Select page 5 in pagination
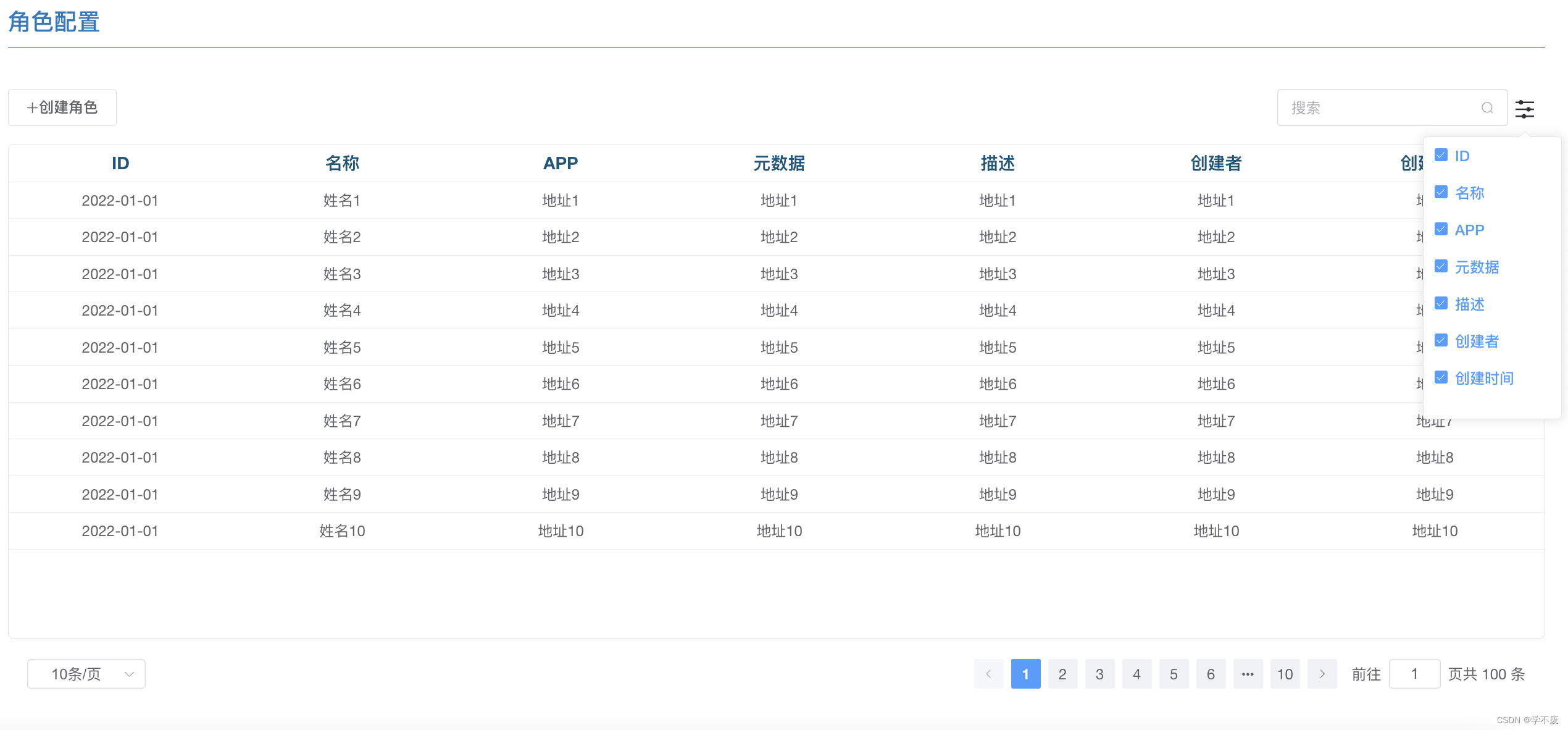1568x730 pixels. pos(1174,674)
